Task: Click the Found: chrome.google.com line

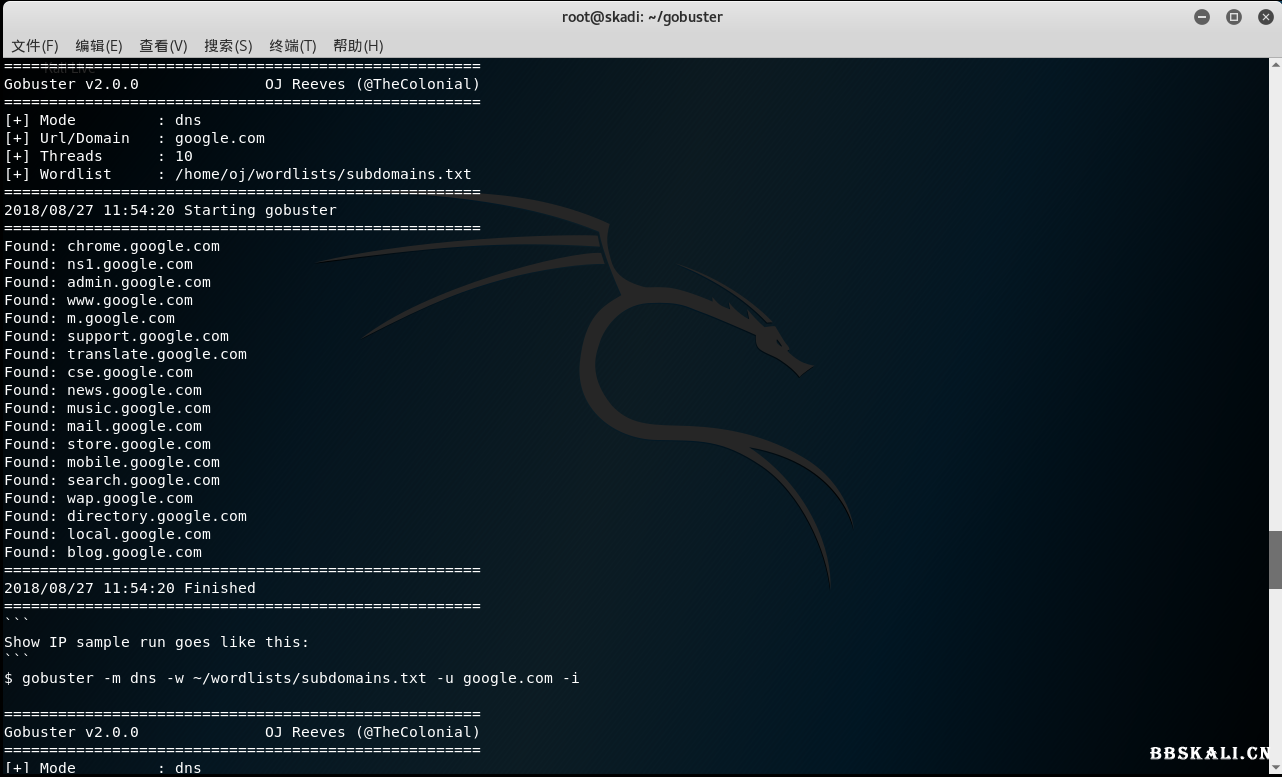Action: [112, 246]
